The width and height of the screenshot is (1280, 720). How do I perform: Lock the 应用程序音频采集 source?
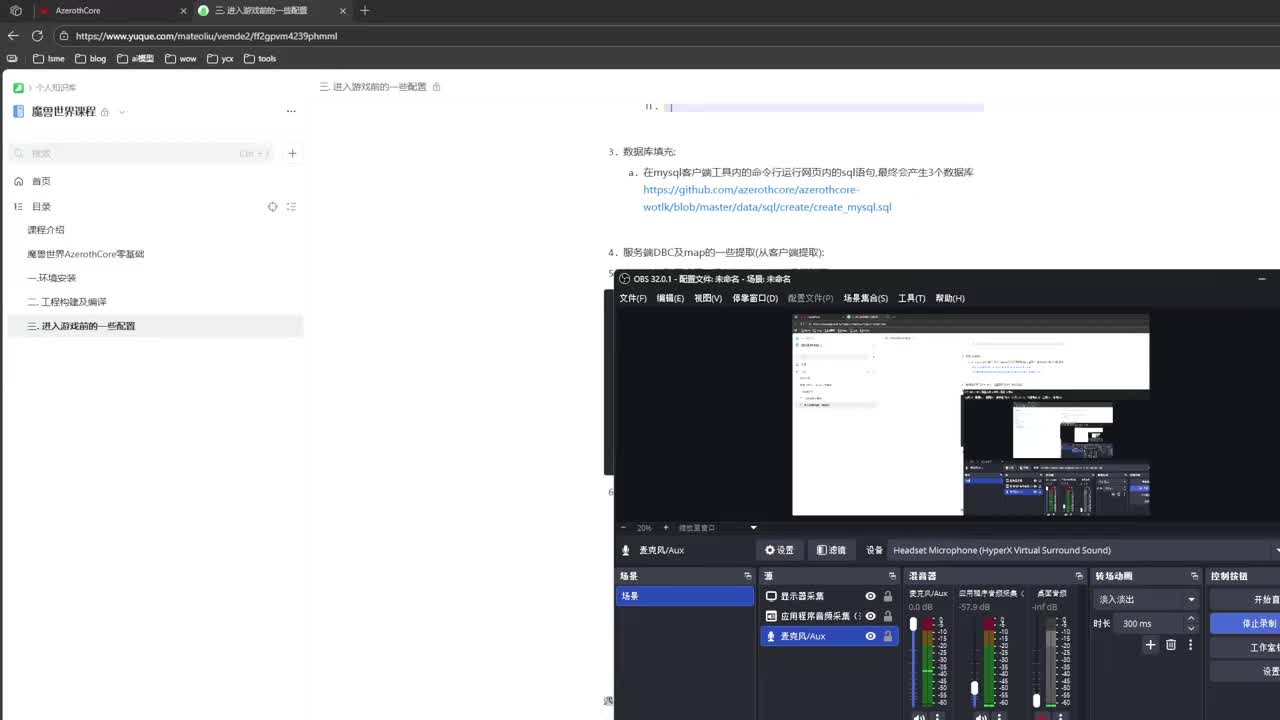(888, 616)
